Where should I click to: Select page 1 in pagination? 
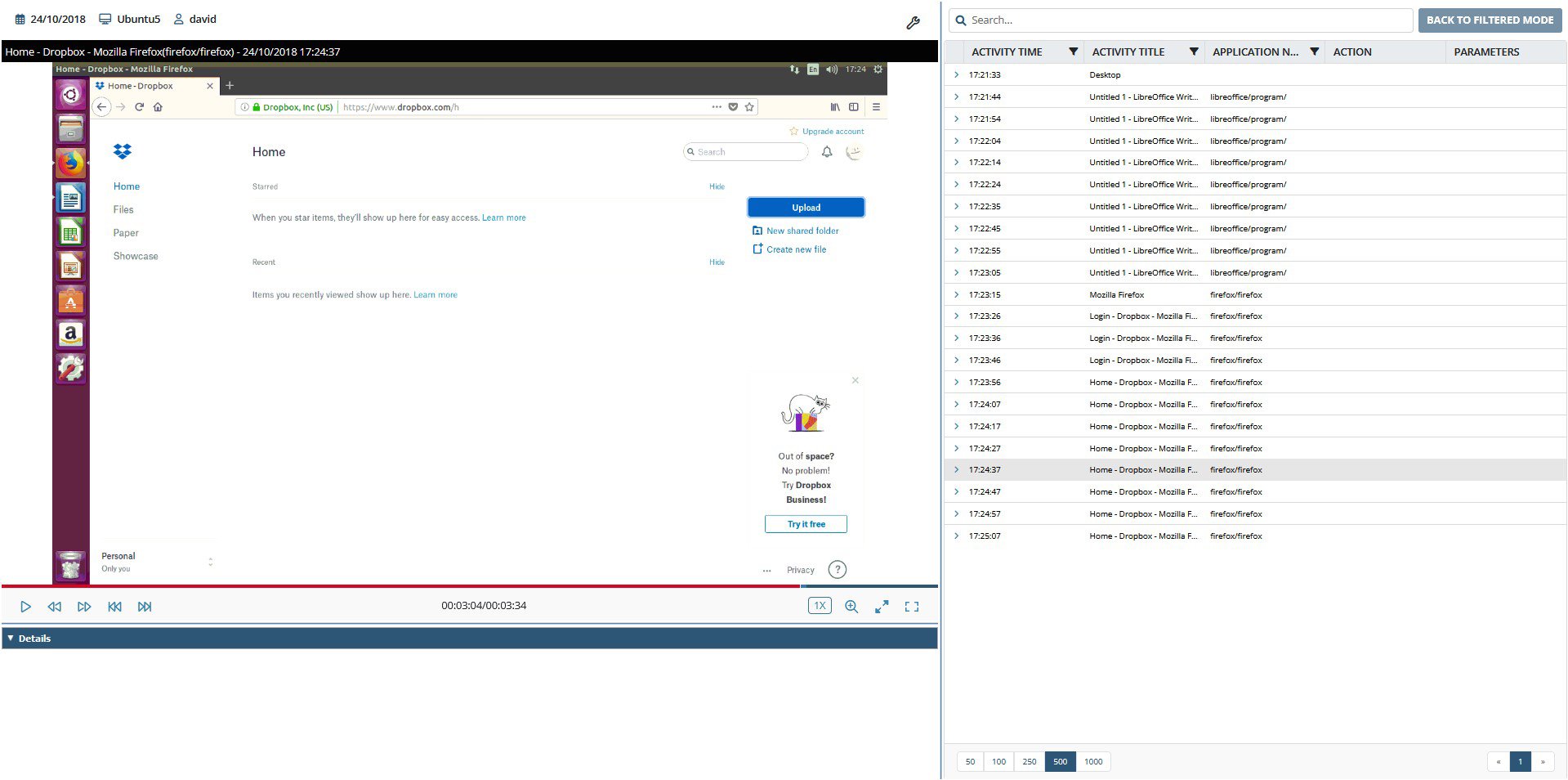coord(1521,761)
